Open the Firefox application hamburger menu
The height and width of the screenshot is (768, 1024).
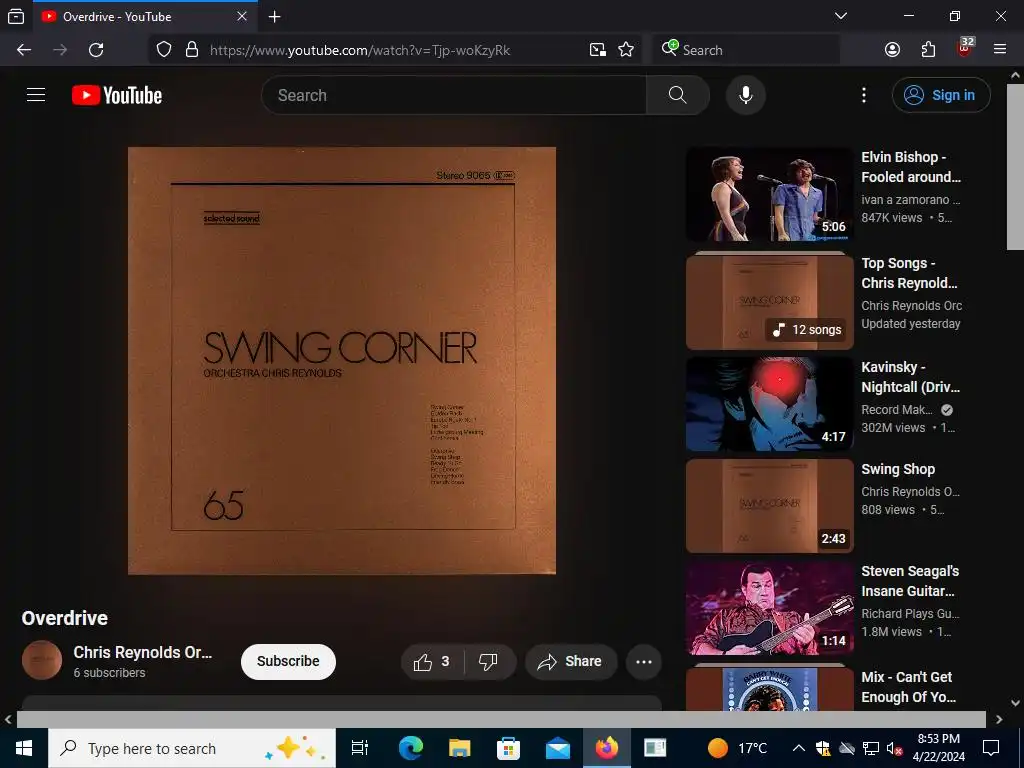coord(1000,50)
